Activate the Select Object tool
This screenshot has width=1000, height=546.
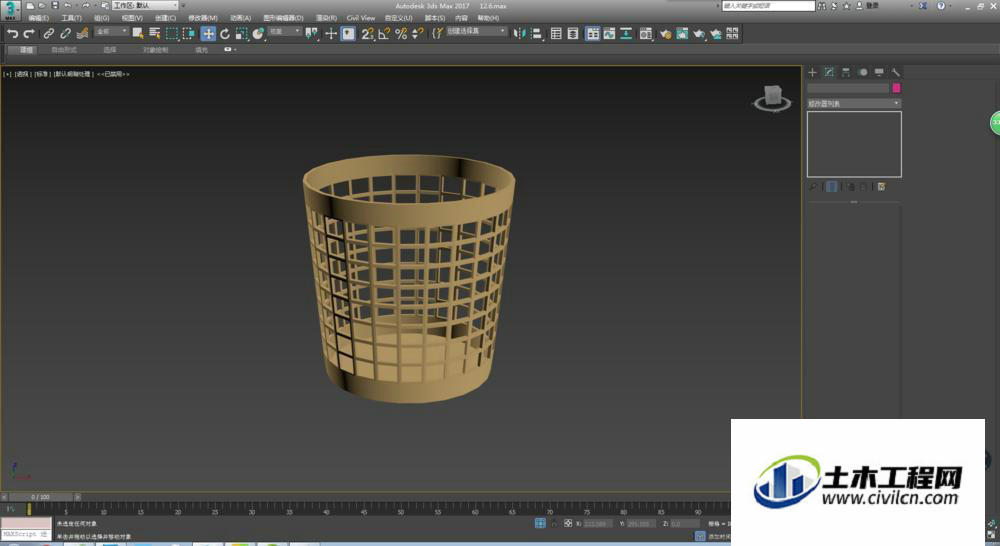tap(138, 33)
